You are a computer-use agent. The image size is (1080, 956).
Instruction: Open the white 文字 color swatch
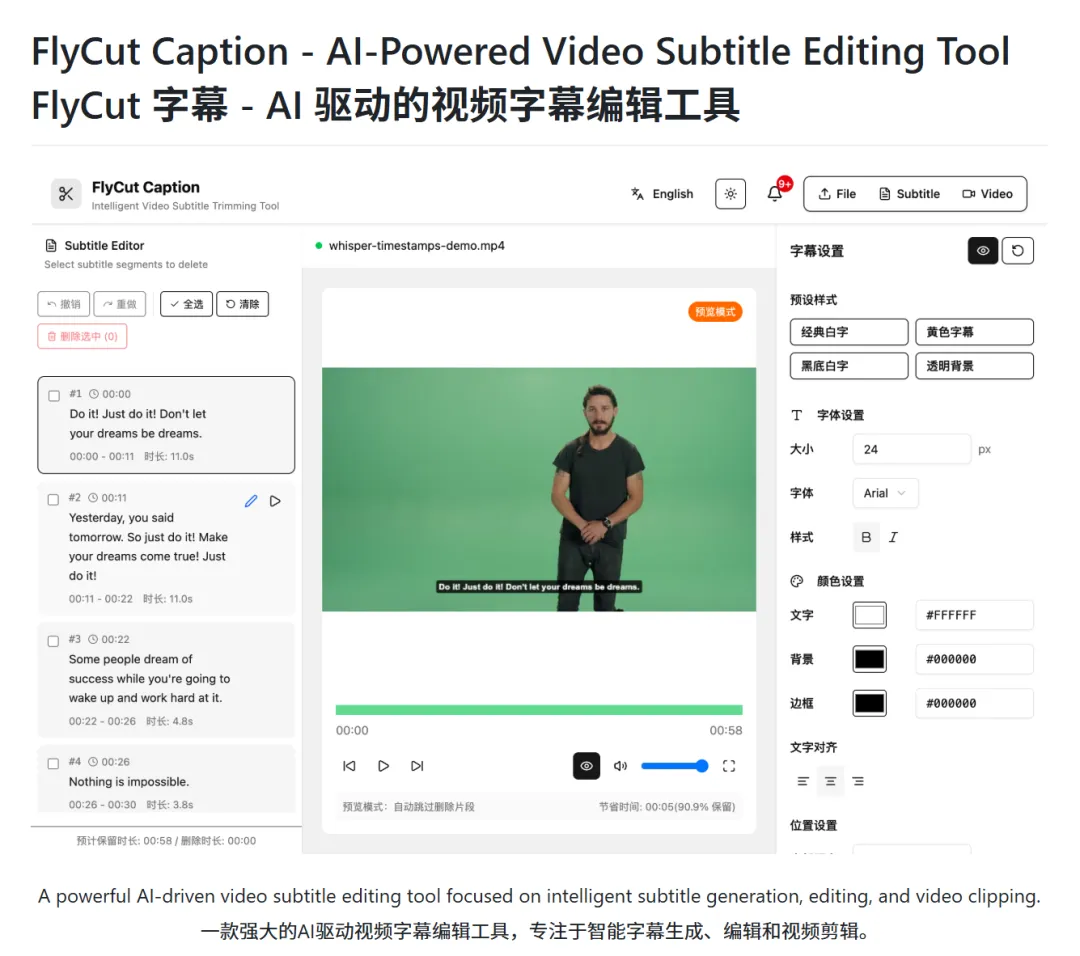coord(869,615)
